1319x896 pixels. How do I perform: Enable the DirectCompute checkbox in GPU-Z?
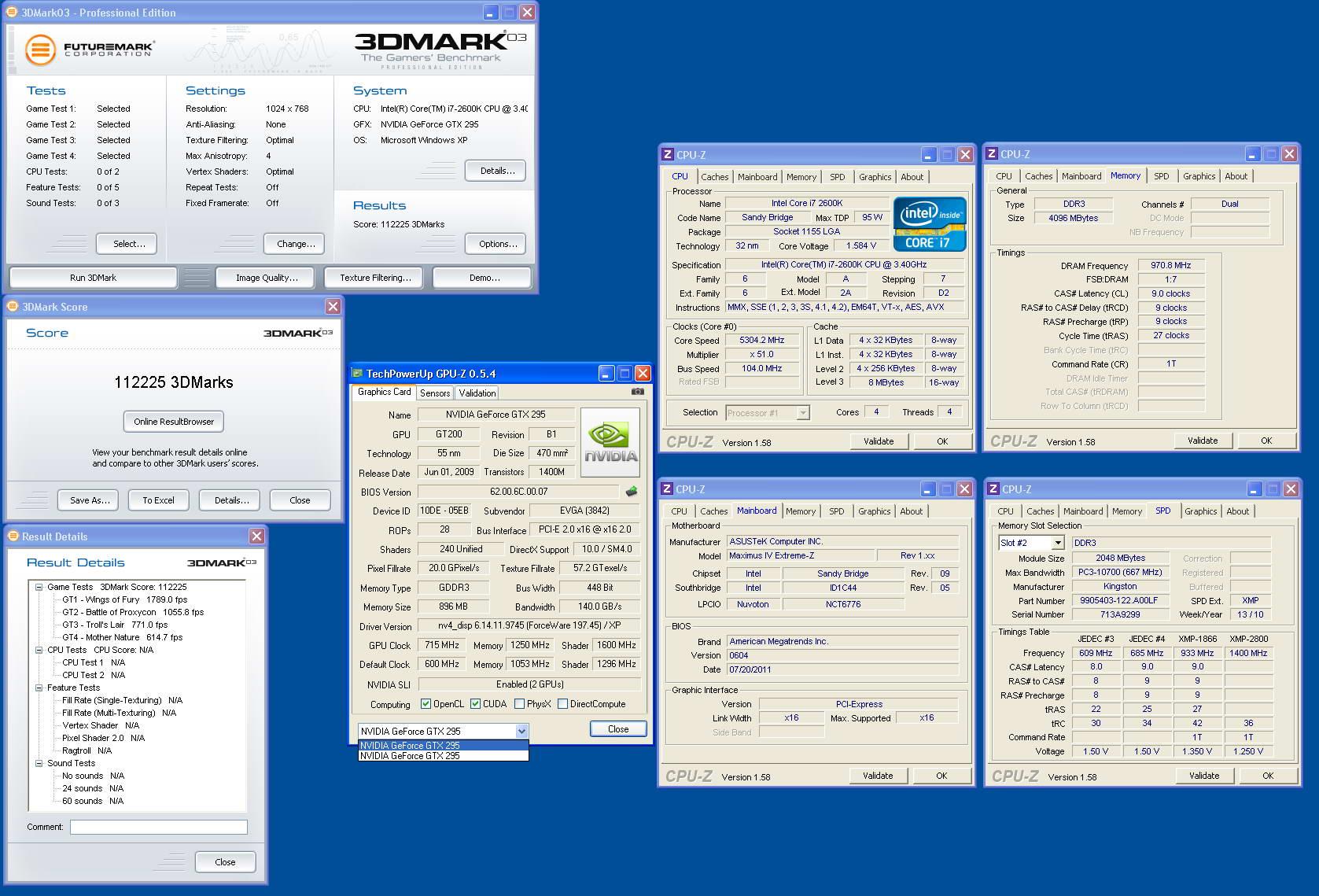[562, 704]
